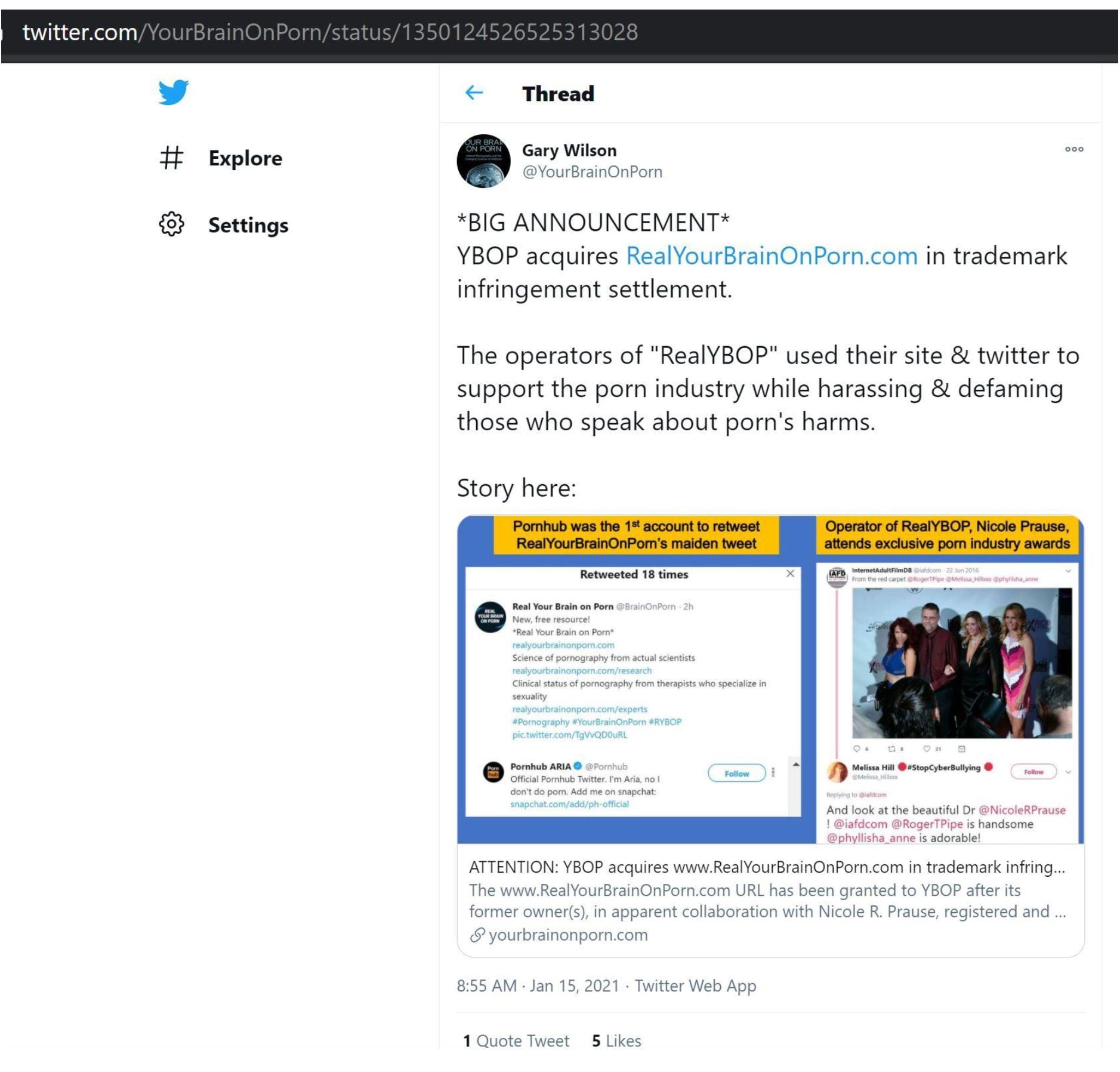Image resolution: width=1120 pixels, height=1072 pixels.
Task: Click the Twitter Web App source link
Action: pos(695,985)
